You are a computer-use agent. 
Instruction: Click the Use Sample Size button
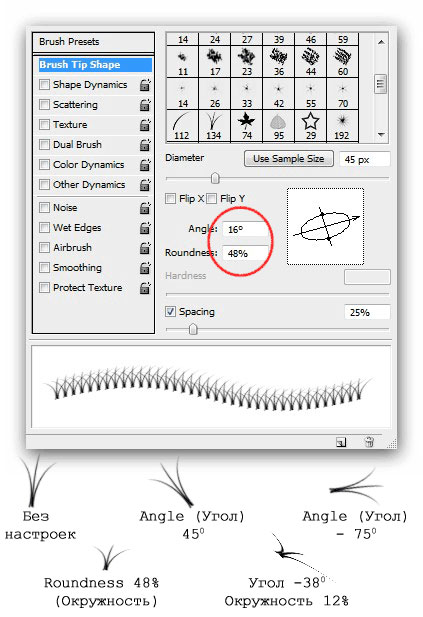[x=289, y=159]
